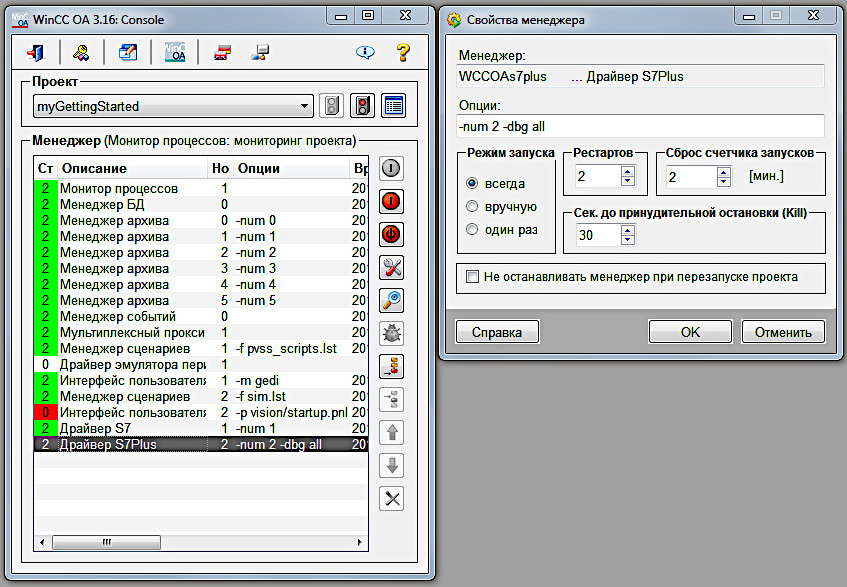Select the «Драйвер S7» row with -num 1
This screenshot has width=847, height=587.
click(201, 428)
